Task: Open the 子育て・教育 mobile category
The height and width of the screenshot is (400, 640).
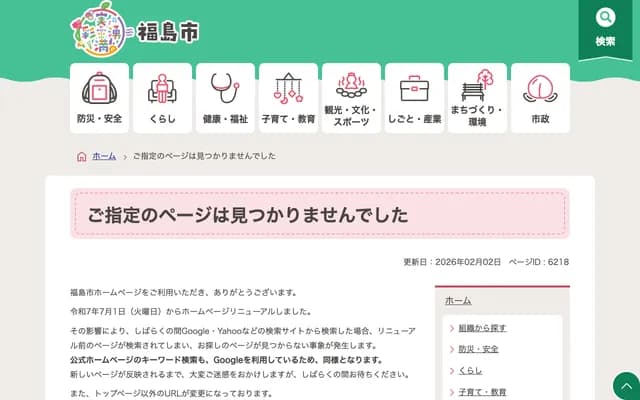Action: point(288,98)
